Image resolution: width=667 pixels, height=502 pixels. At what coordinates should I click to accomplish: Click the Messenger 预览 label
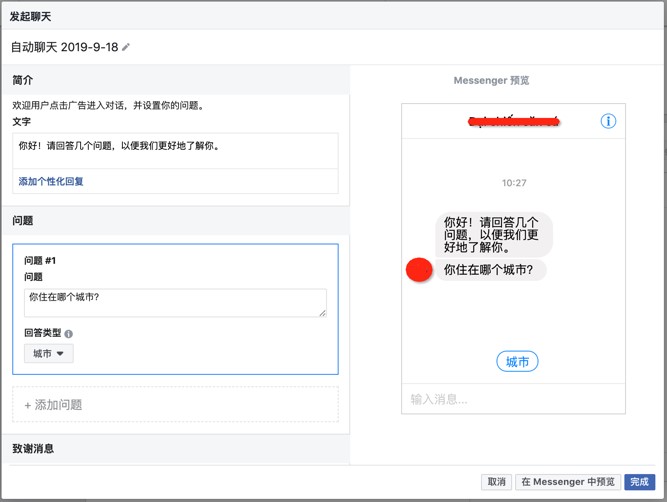(x=491, y=80)
